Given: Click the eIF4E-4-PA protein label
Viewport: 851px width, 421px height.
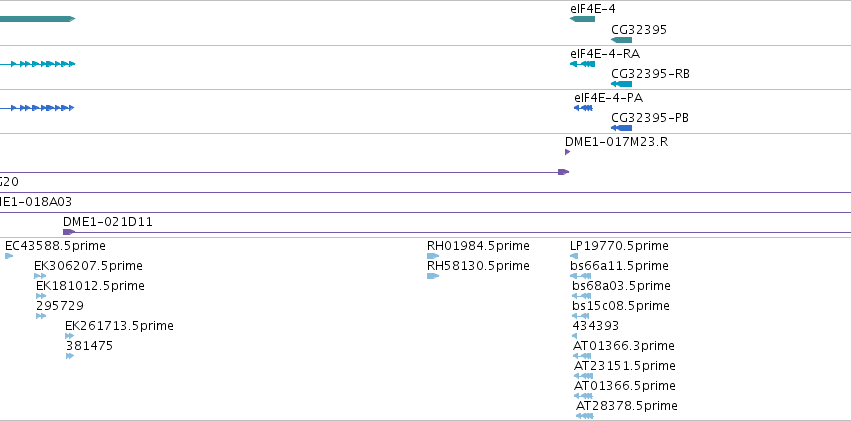Looking at the screenshot, I should tap(608, 98).
